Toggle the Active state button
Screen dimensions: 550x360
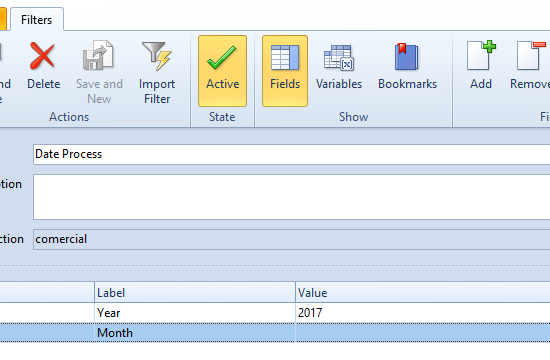click(222, 71)
